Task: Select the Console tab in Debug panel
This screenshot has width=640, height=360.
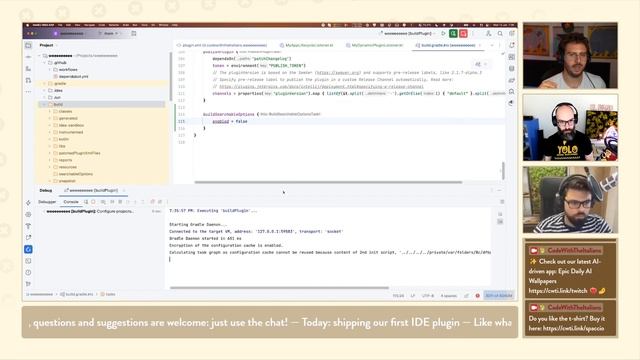Action: (x=71, y=202)
